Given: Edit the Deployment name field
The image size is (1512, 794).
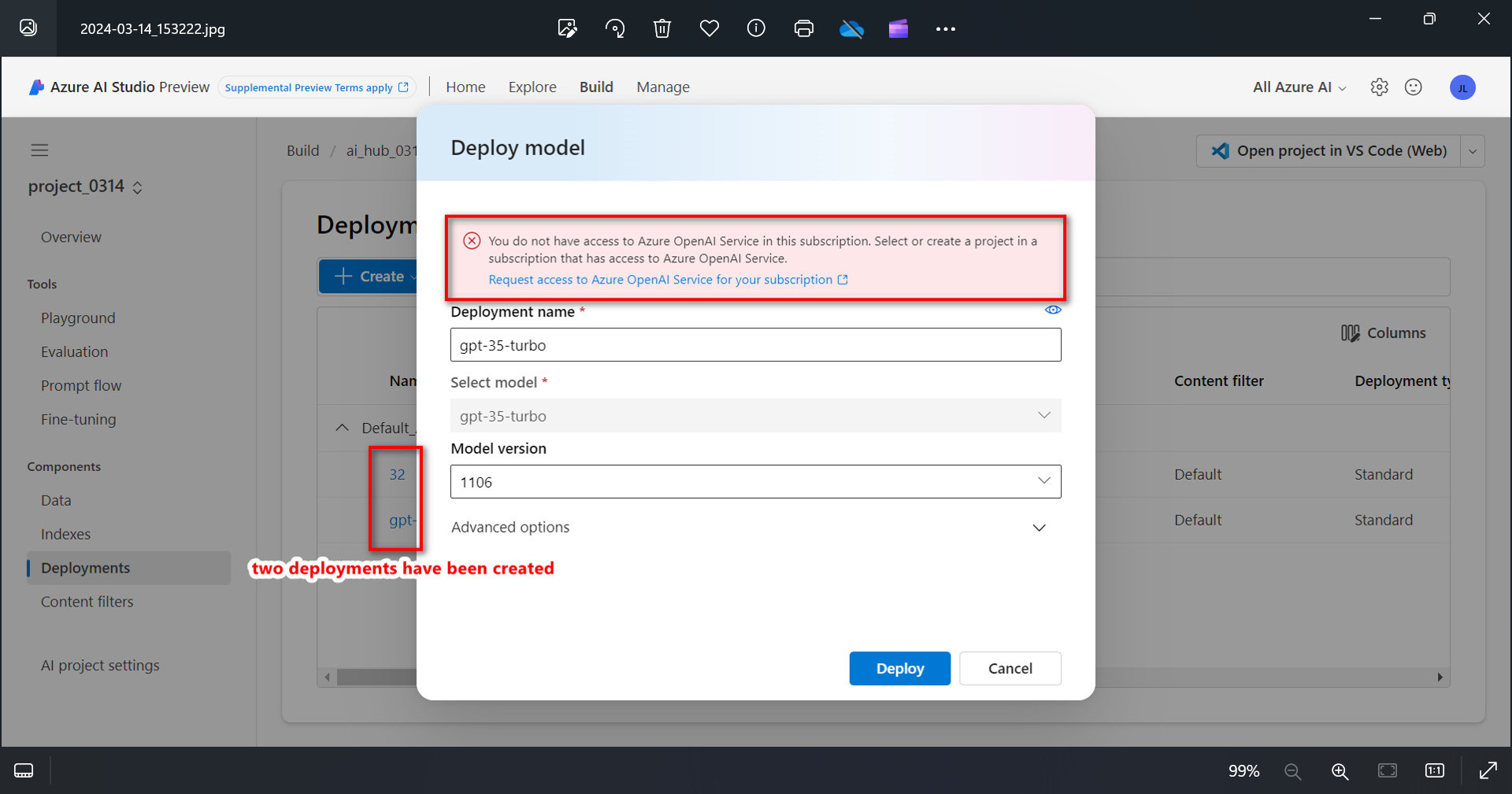Looking at the screenshot, I should [755, 345].
